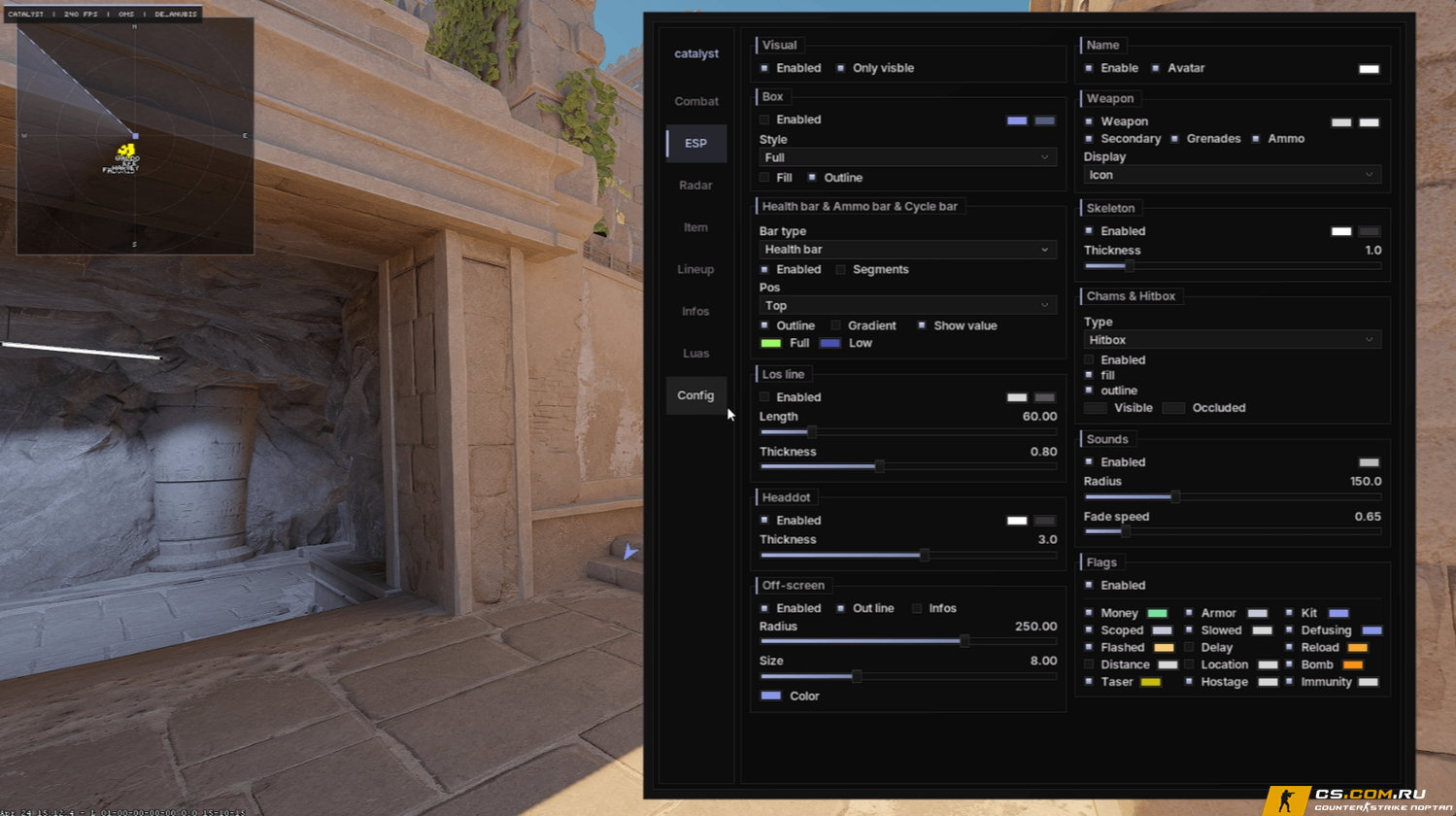
Task: Enable the Distance flag checkbox
Action: point(1089,665)
